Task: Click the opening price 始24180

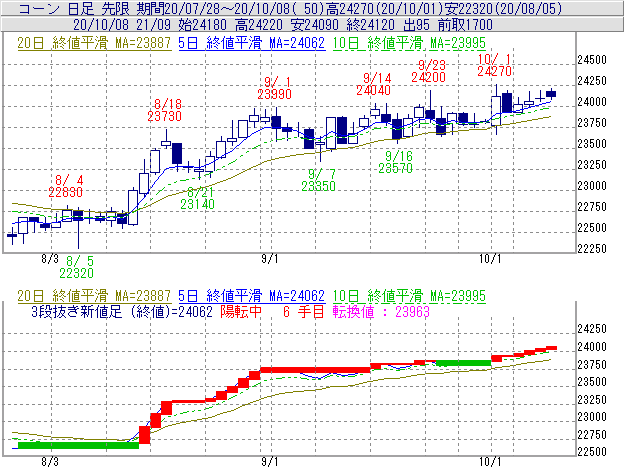Action: click(x=202, y=25)
